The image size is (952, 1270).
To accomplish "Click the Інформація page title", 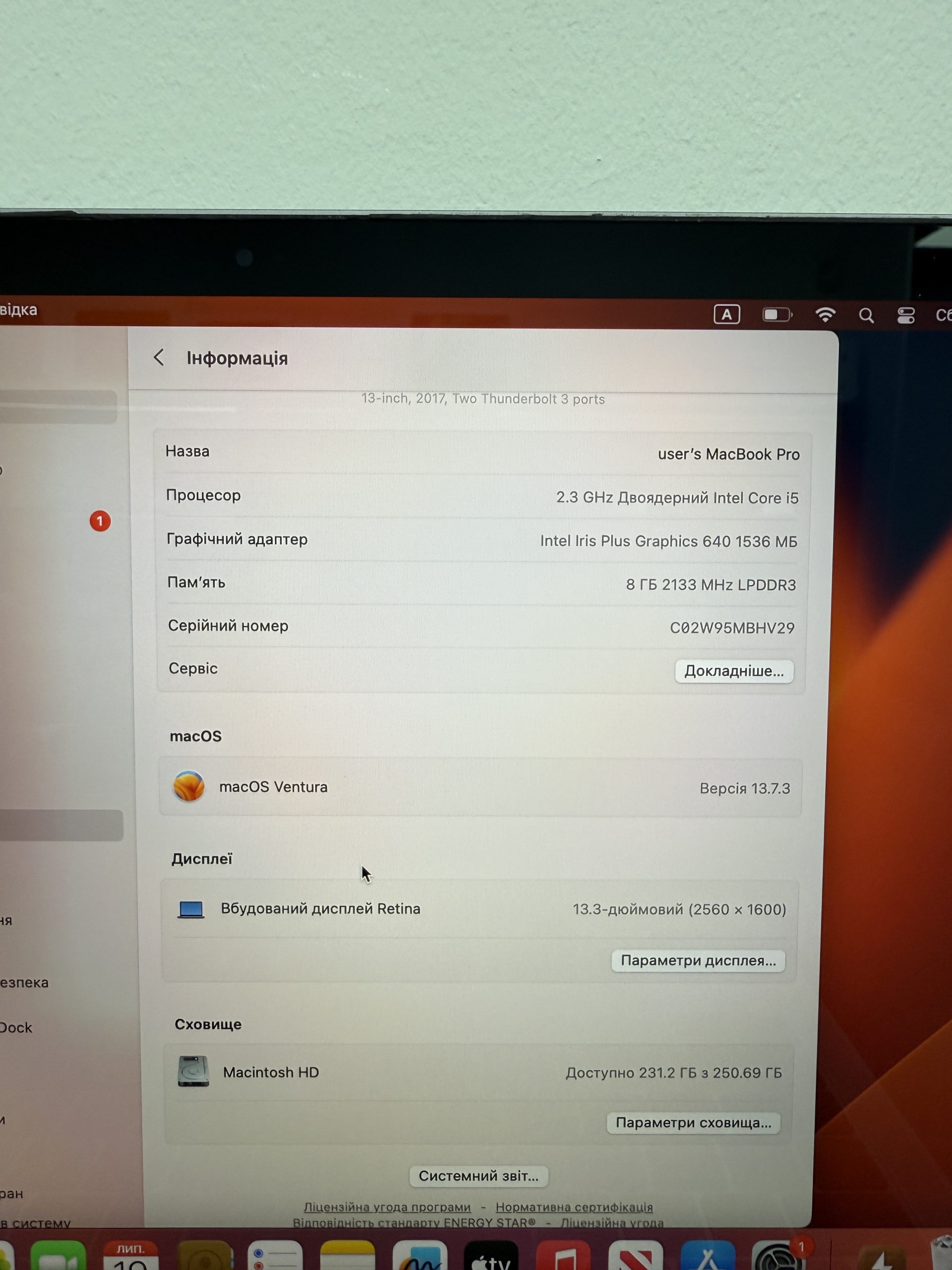I will pyautogui.click(x=237, y=358).
